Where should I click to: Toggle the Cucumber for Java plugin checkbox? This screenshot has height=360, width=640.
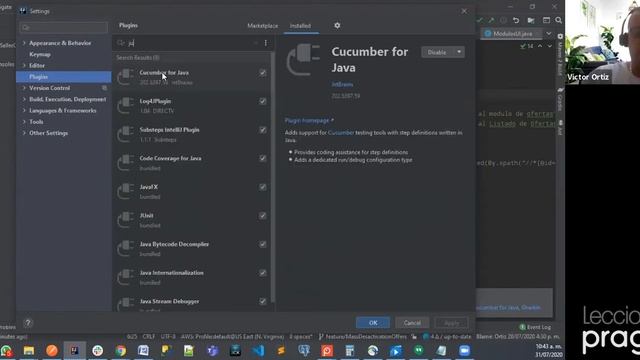coord(262,73)
